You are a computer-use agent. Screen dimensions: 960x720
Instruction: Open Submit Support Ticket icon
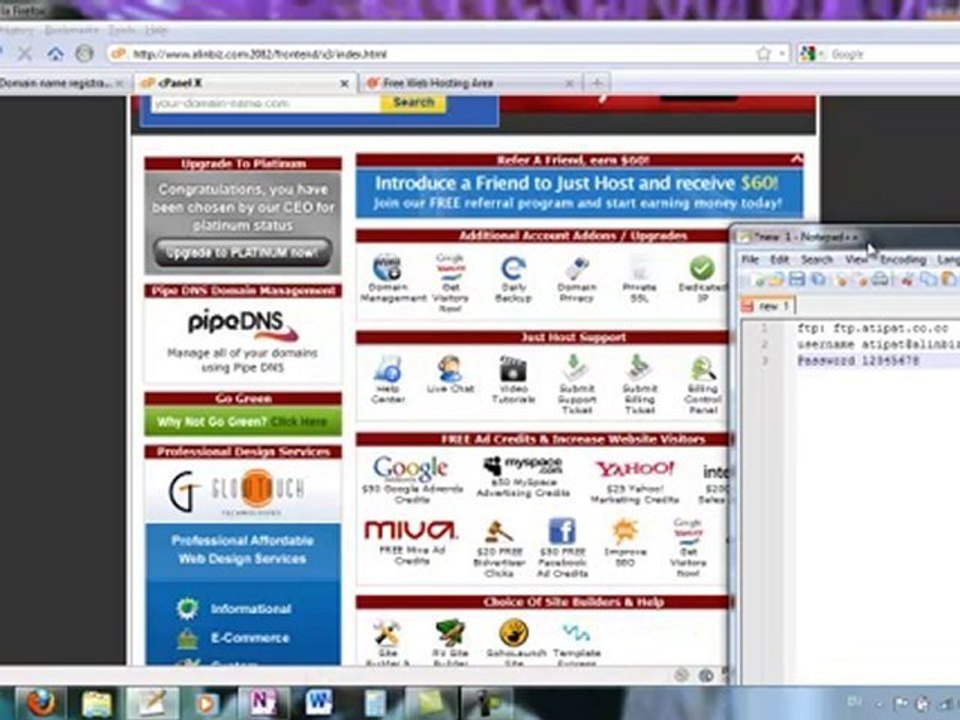[576, 369]
